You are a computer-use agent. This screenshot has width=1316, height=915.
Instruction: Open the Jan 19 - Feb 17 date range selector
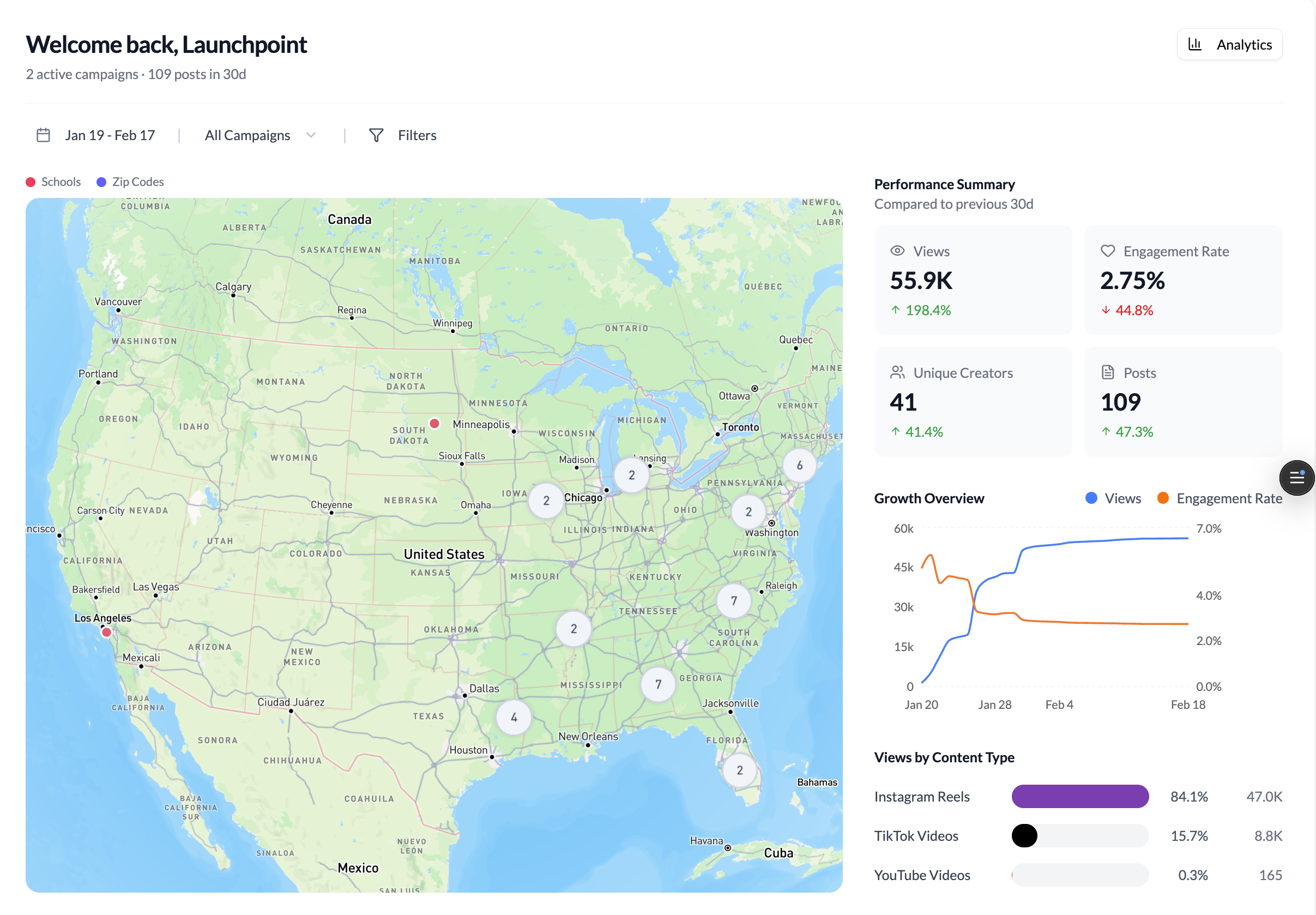pos(110,135)
